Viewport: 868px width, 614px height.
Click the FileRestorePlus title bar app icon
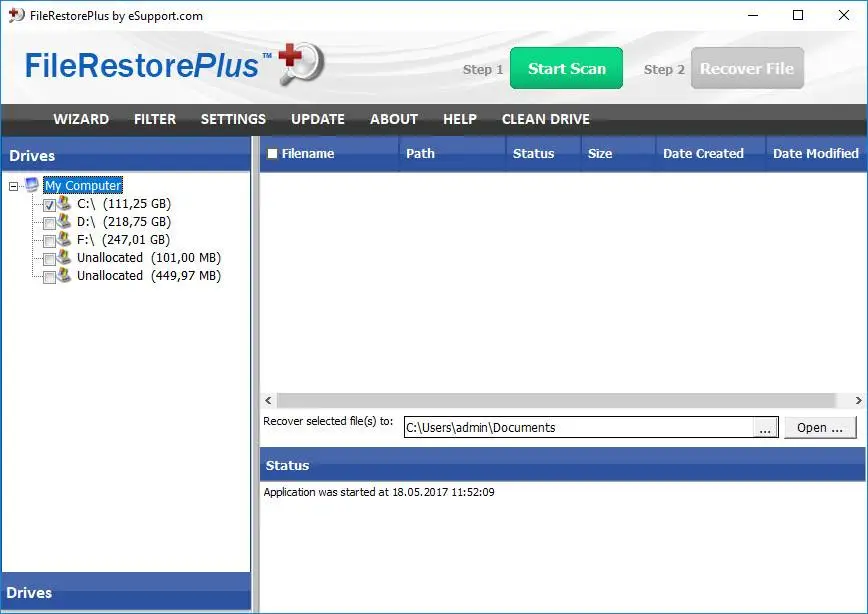(x=17, y=15)
